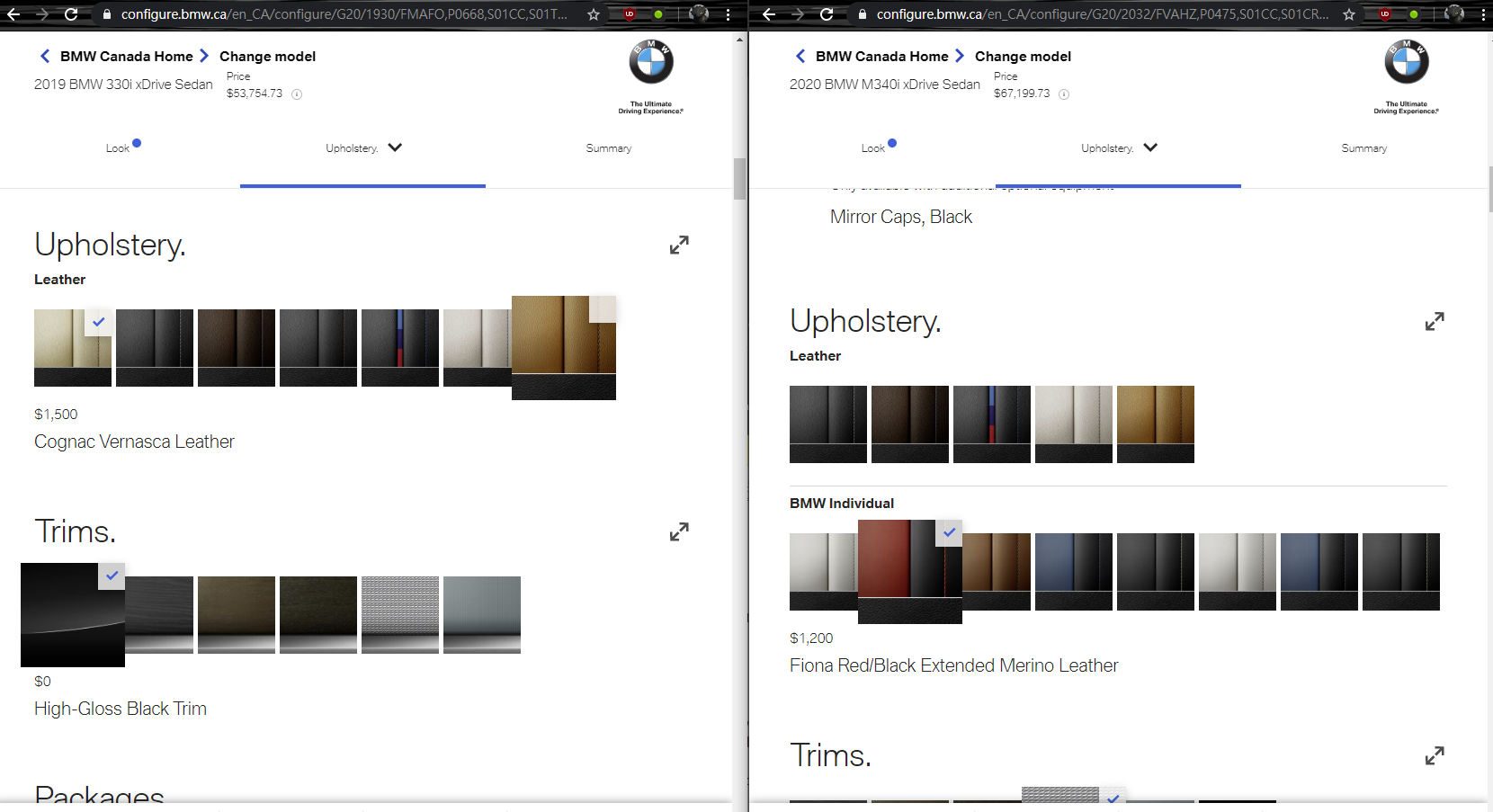This screenshot has width=1493, height=812.
Task: Show price info for $67,199.73
Action: click(x=1064, y=94)
